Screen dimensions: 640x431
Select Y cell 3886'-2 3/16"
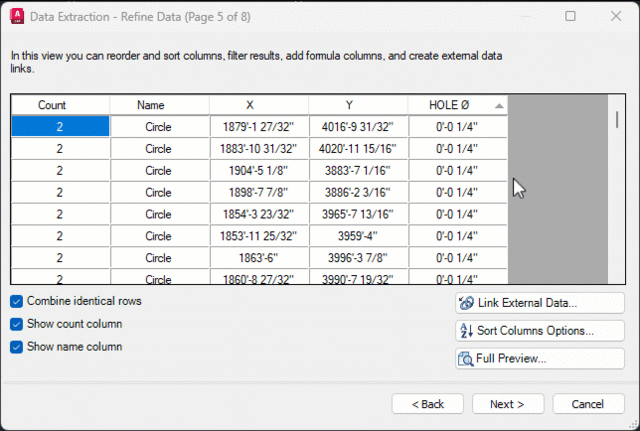(358, 192)
